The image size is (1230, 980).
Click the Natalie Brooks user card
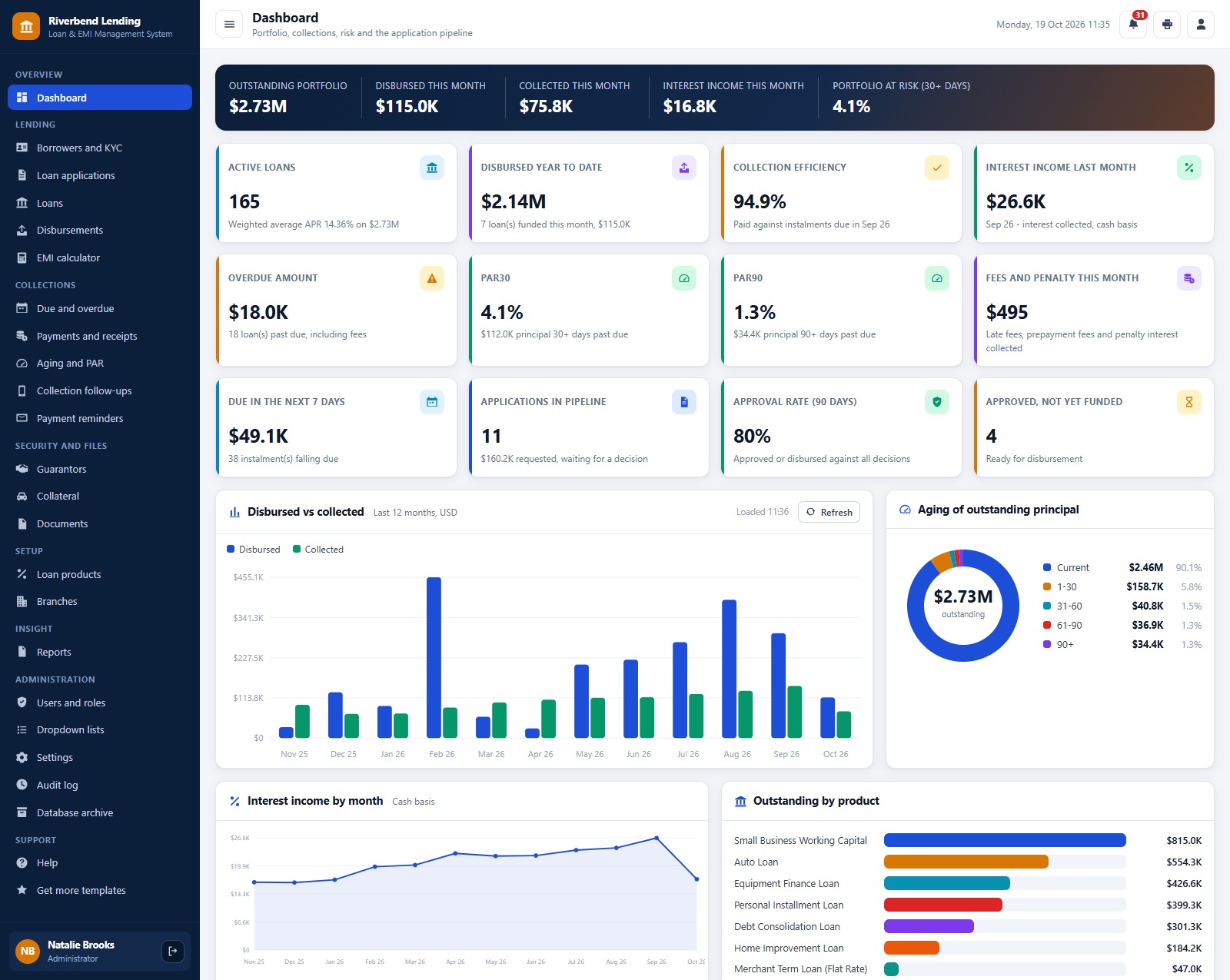100,951
